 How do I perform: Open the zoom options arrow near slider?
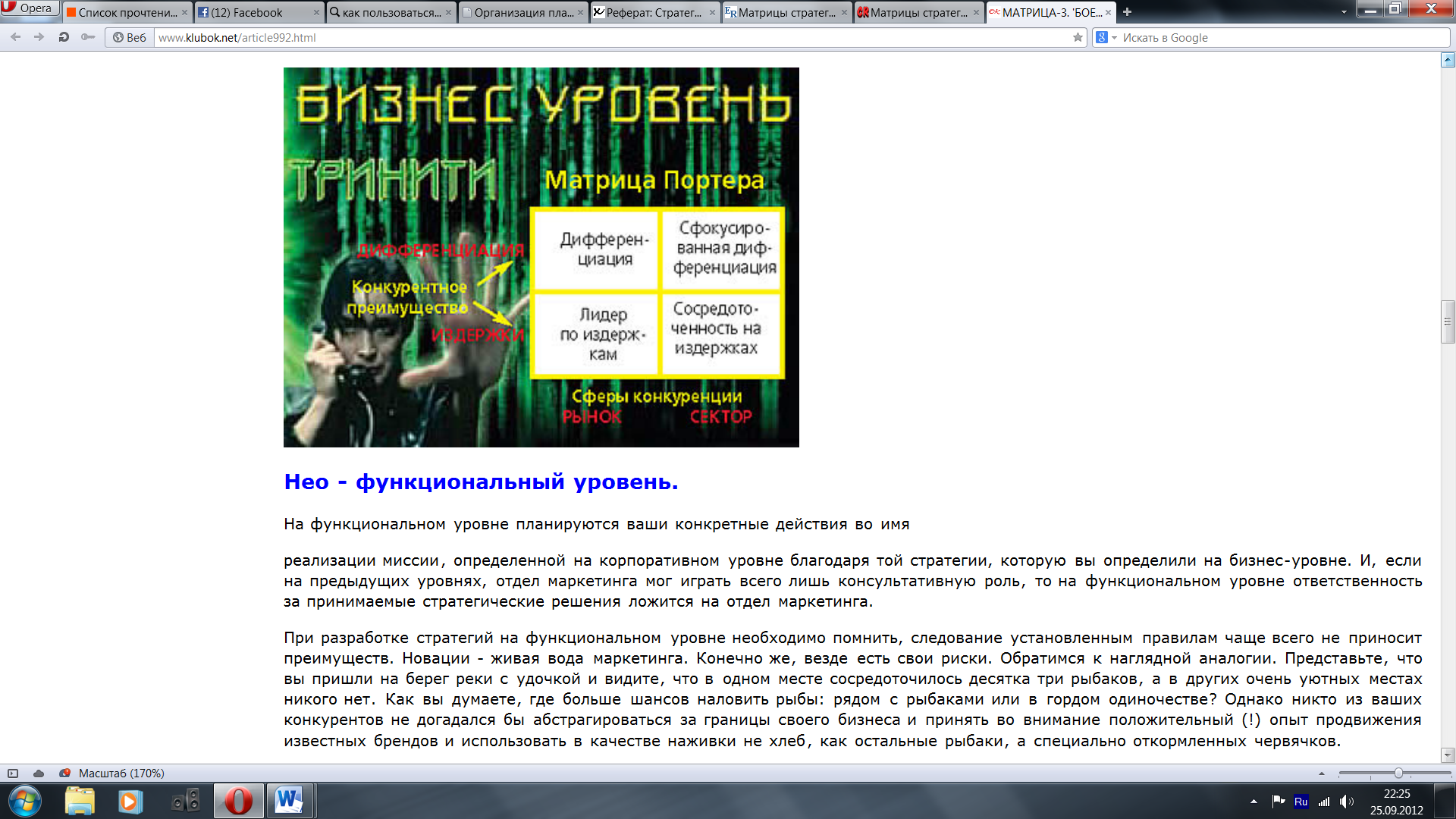(x=1322, y=773)
